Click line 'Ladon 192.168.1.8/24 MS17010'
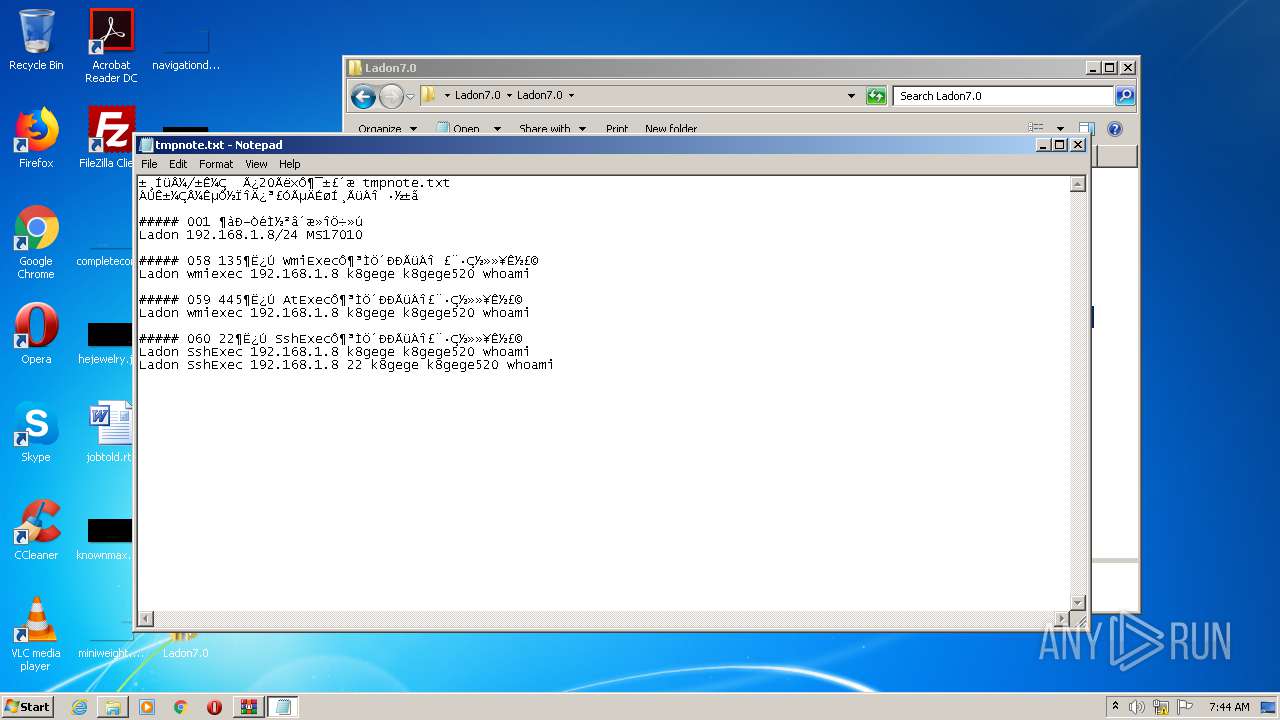The height and width of the screenshot is (720, 1280). (x=250, y=235)
